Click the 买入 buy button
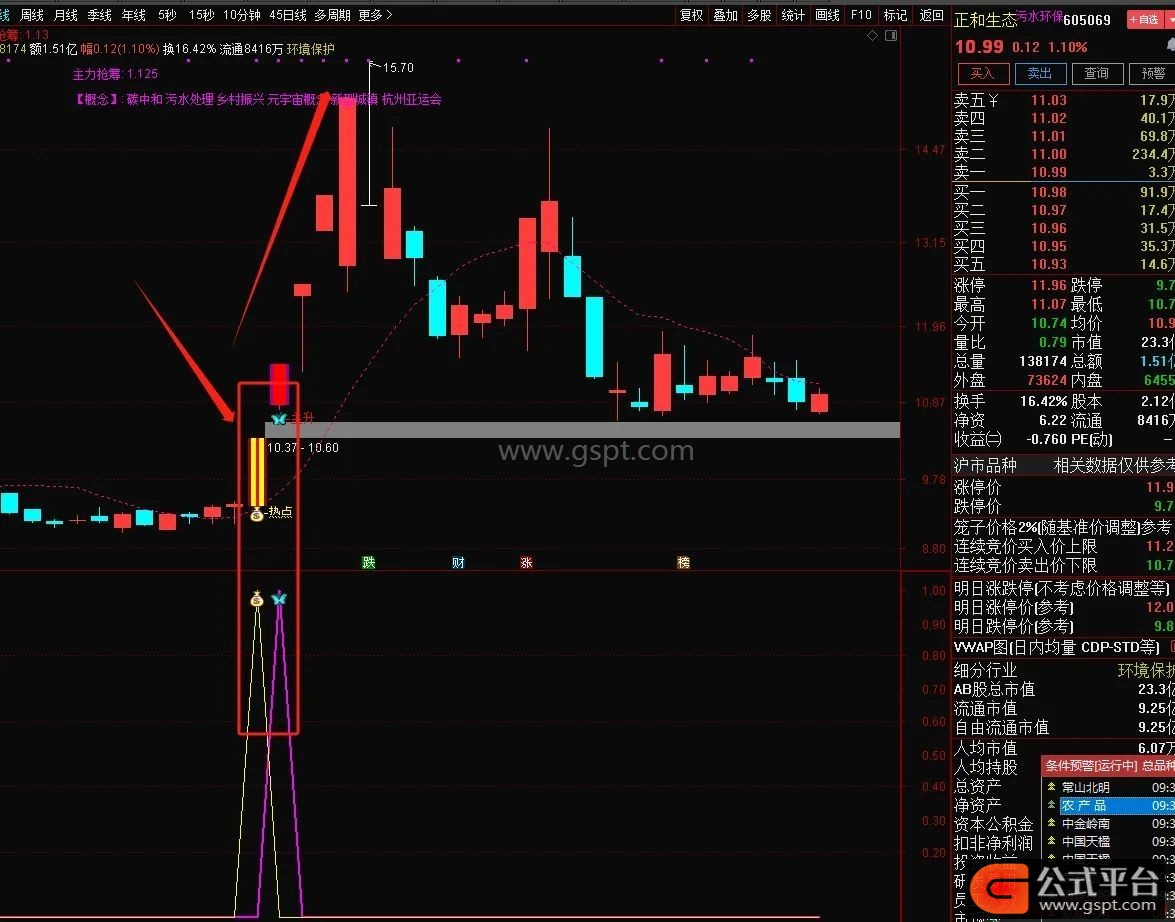1175x922 pixels. point(982,73)
